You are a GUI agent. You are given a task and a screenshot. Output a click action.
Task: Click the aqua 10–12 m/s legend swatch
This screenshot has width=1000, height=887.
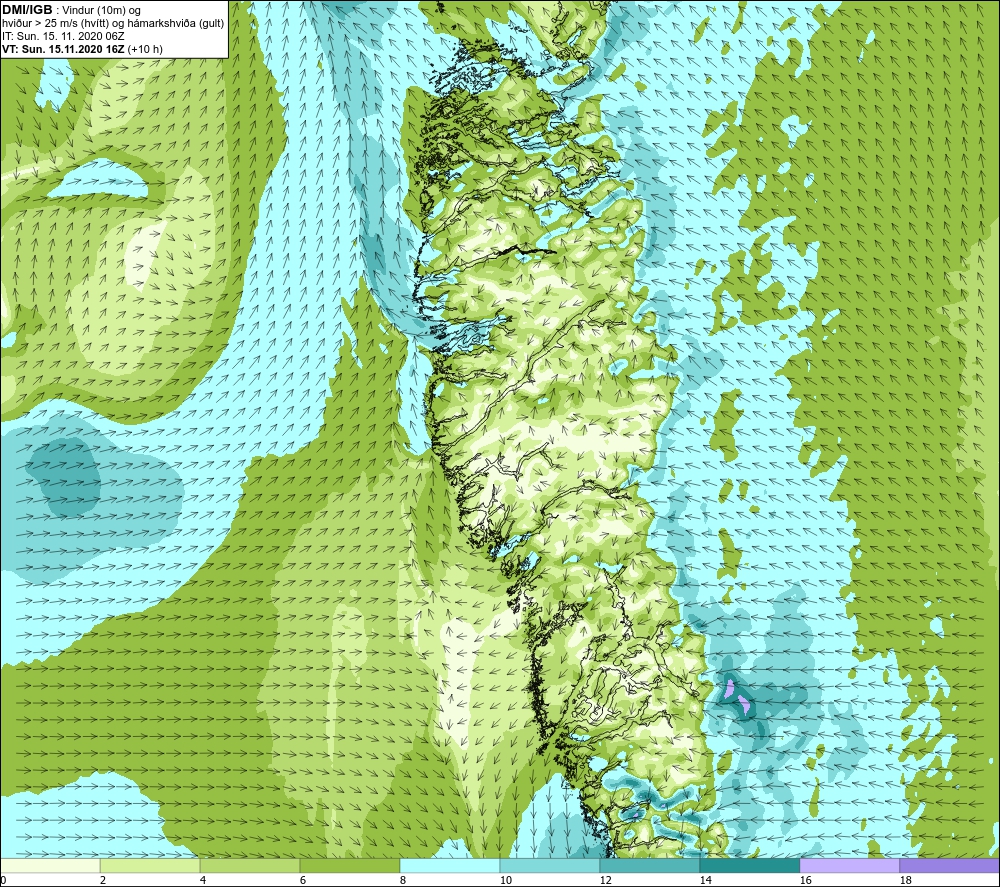click(x=550, y=865)
